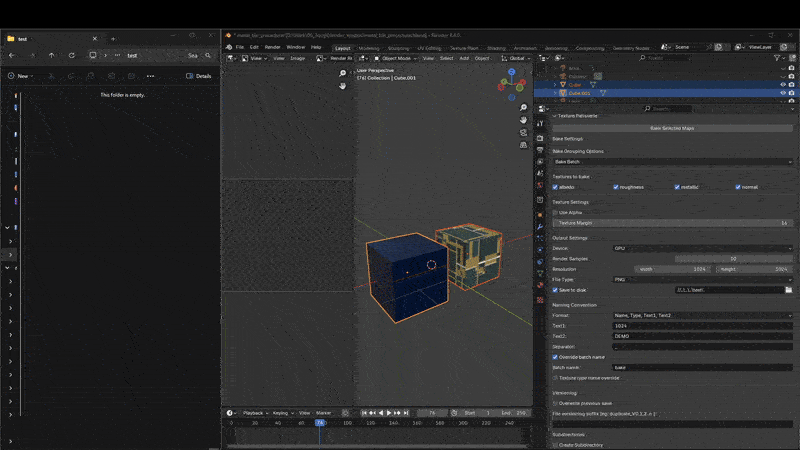Click the Text2 DEMO input field

703,336
